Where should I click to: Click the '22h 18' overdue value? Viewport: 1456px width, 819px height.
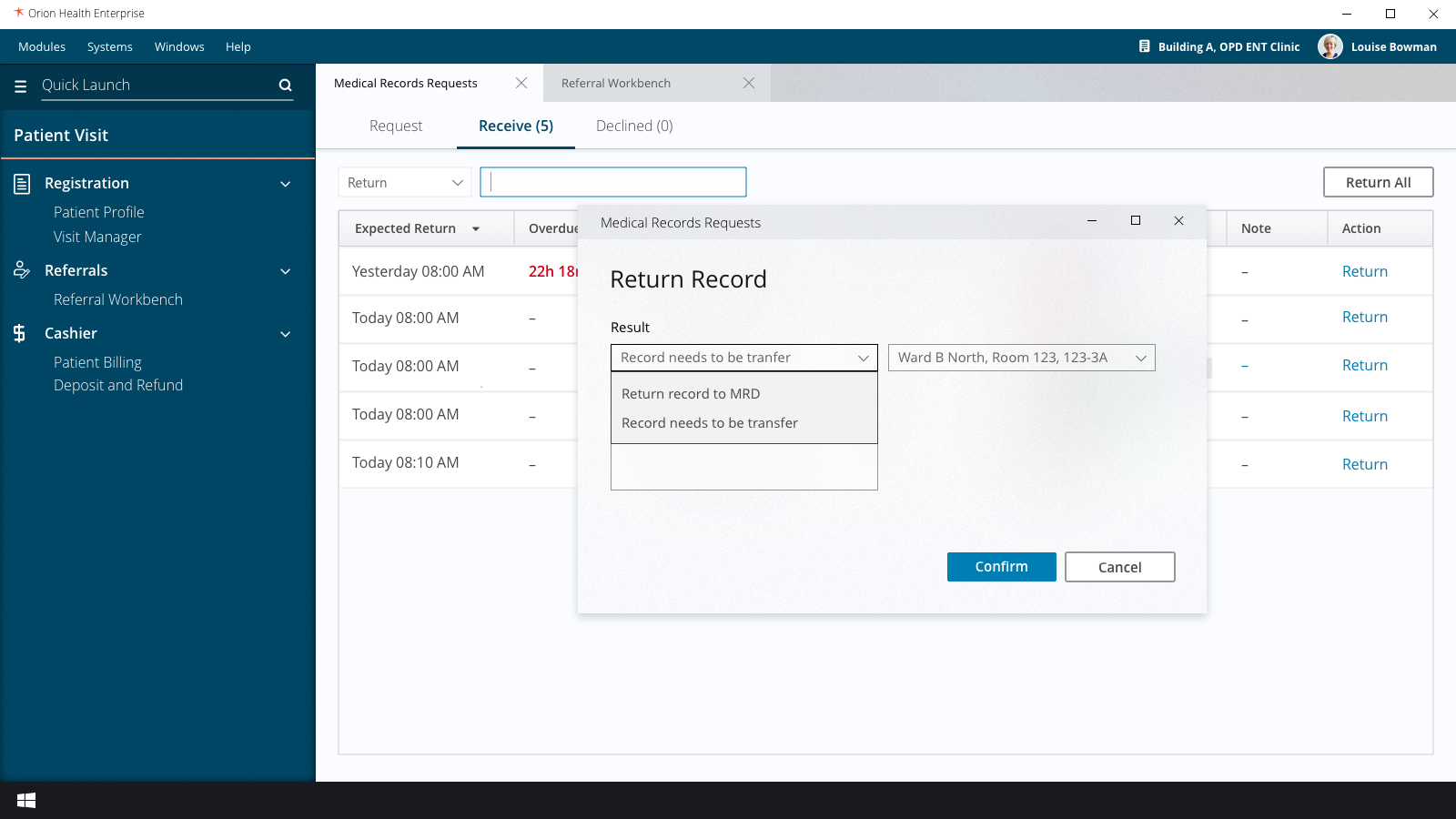pyautogui.click(x=553, y=271)
